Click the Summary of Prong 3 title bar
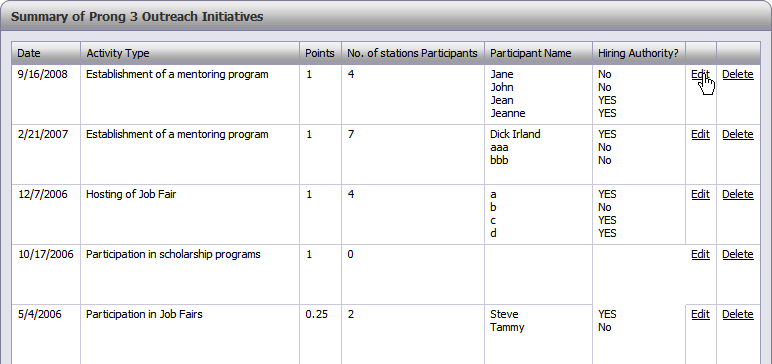772x364 pixels. pyautogui.click(x=386, y=17)
